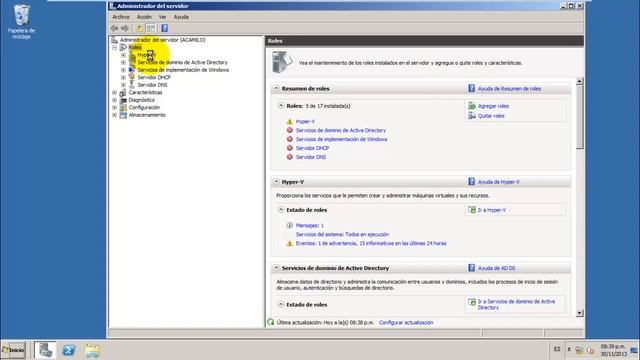Viewport: 640px width, 360px height.
Task: Click the scrollbar up arrow in Roles pane
Action: pyautogui.click(x=579, y=82)
